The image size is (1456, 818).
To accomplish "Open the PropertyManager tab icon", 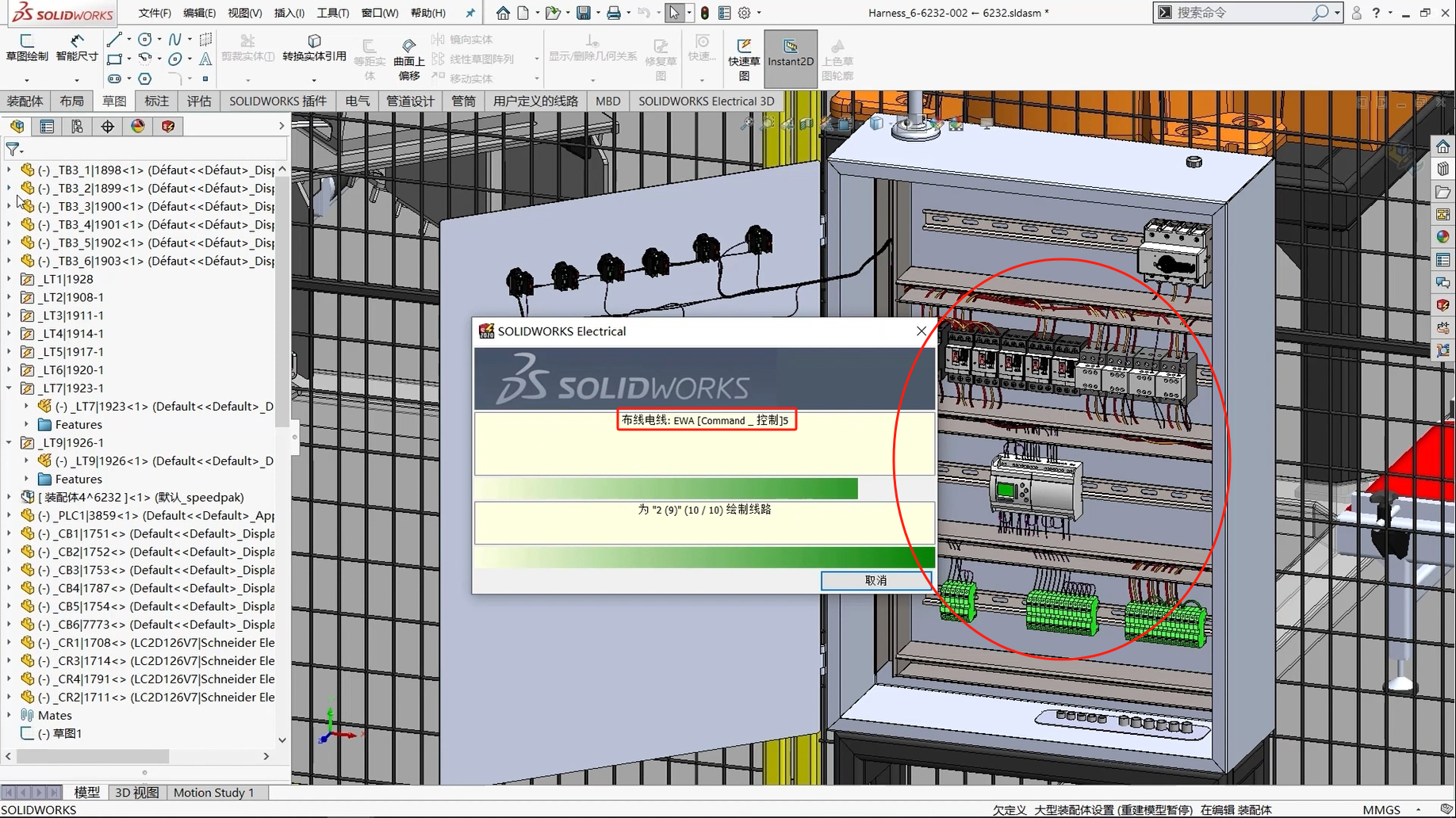I will coord(47,127).
